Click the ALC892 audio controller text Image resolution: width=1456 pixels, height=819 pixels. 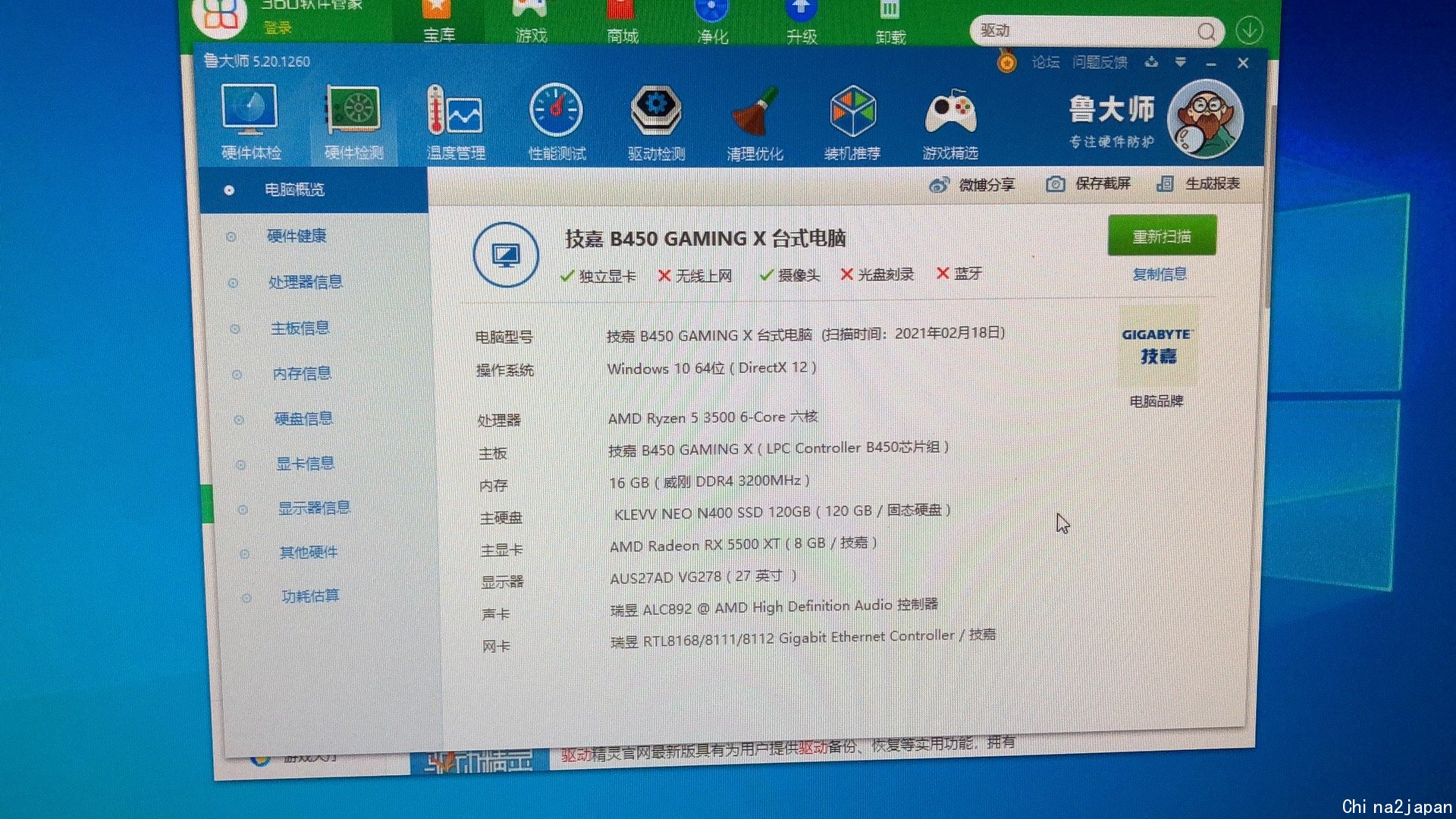point(774,607)
